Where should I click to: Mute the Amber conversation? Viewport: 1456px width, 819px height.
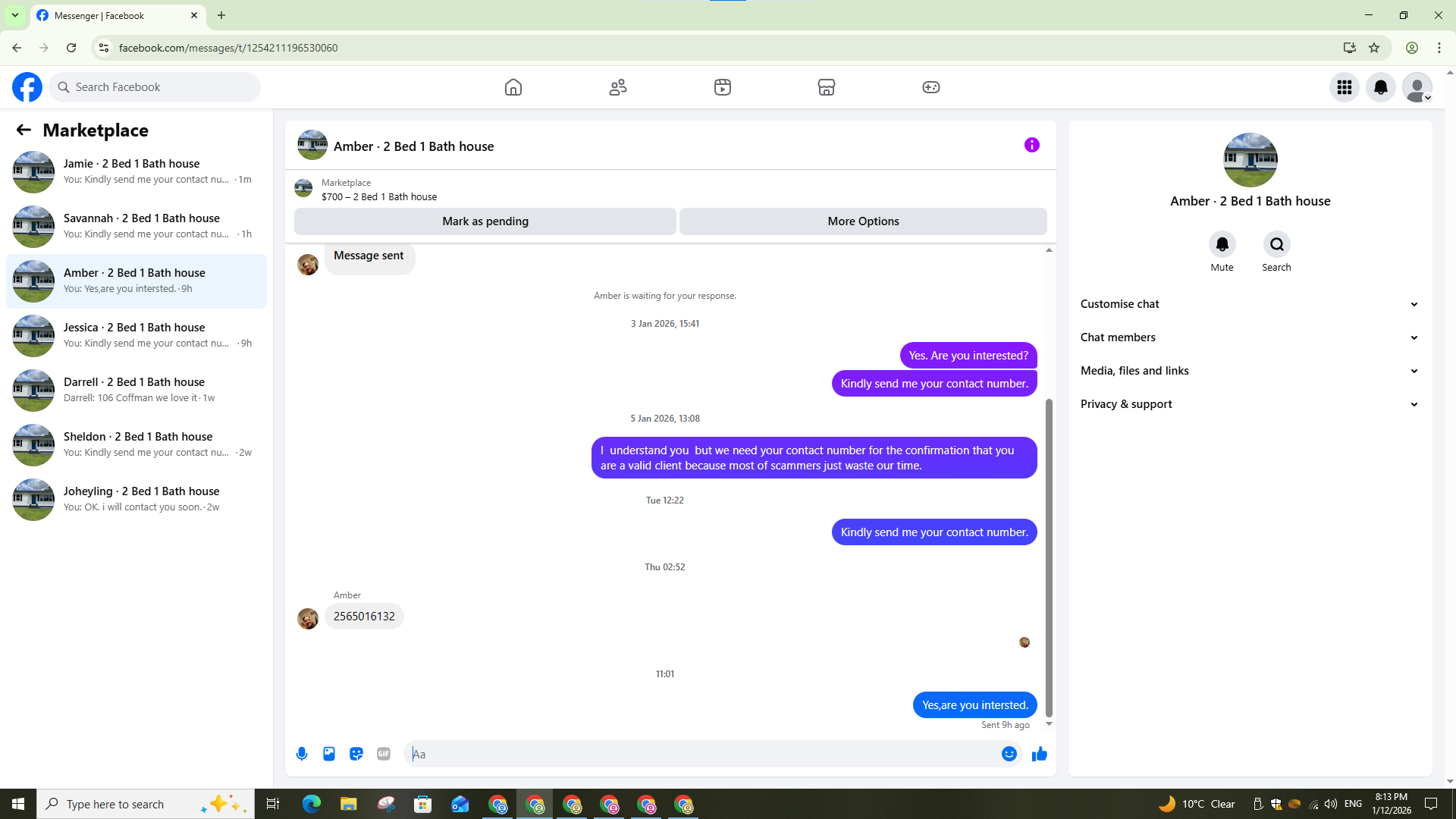click(x=1222, y=244)
